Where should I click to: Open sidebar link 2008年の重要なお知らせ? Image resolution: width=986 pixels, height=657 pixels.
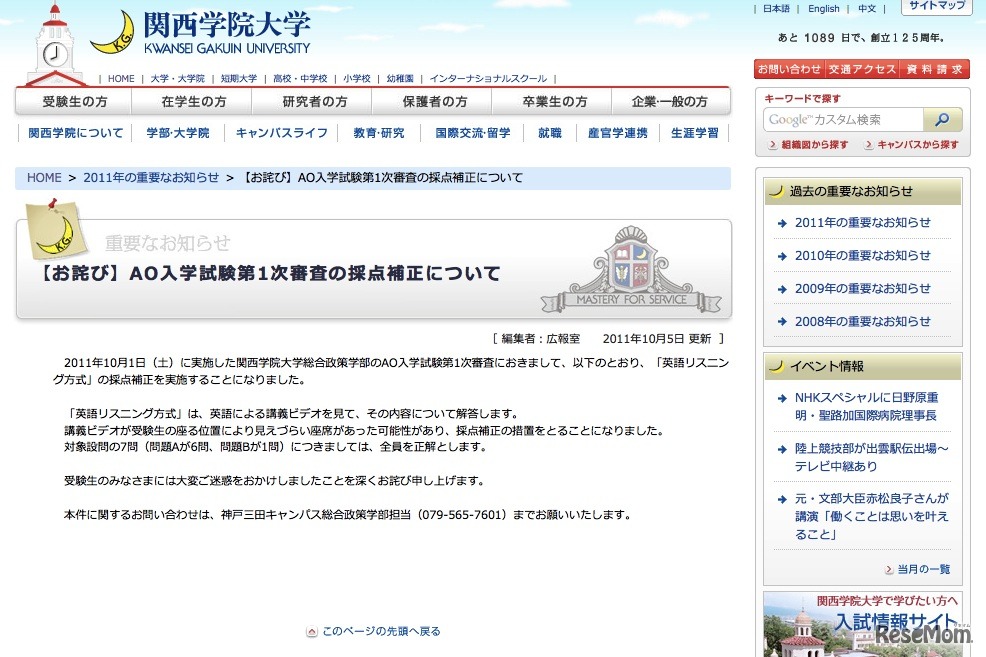click(863, 322)
